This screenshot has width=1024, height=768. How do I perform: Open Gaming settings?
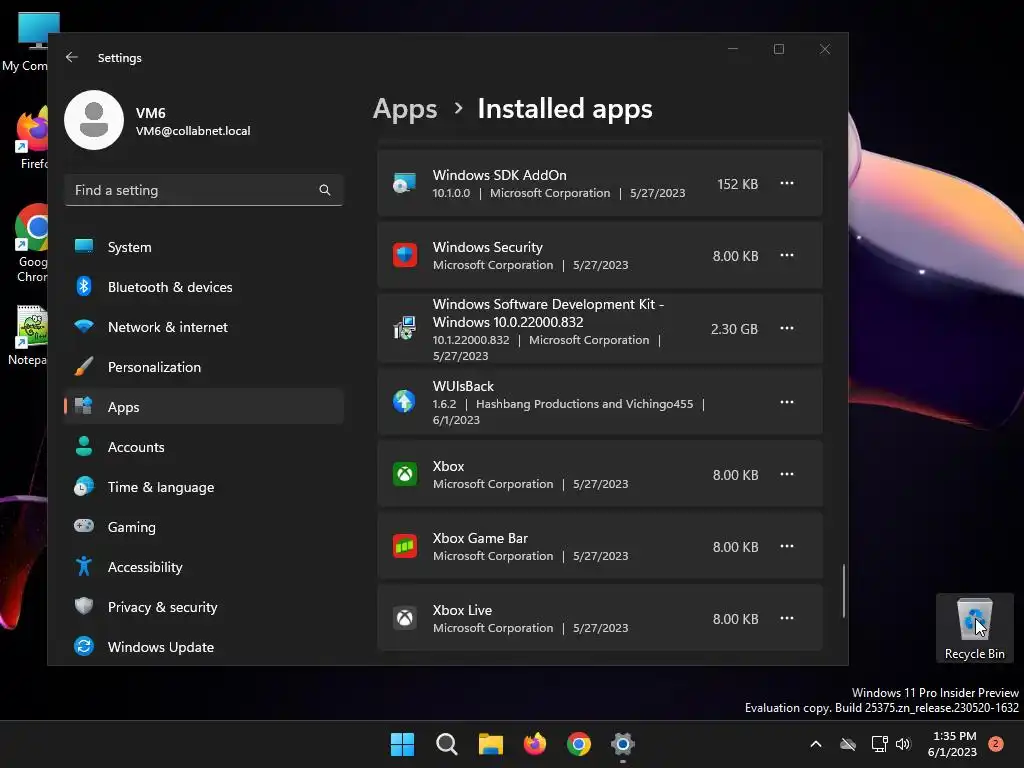[x=204, y=527]
